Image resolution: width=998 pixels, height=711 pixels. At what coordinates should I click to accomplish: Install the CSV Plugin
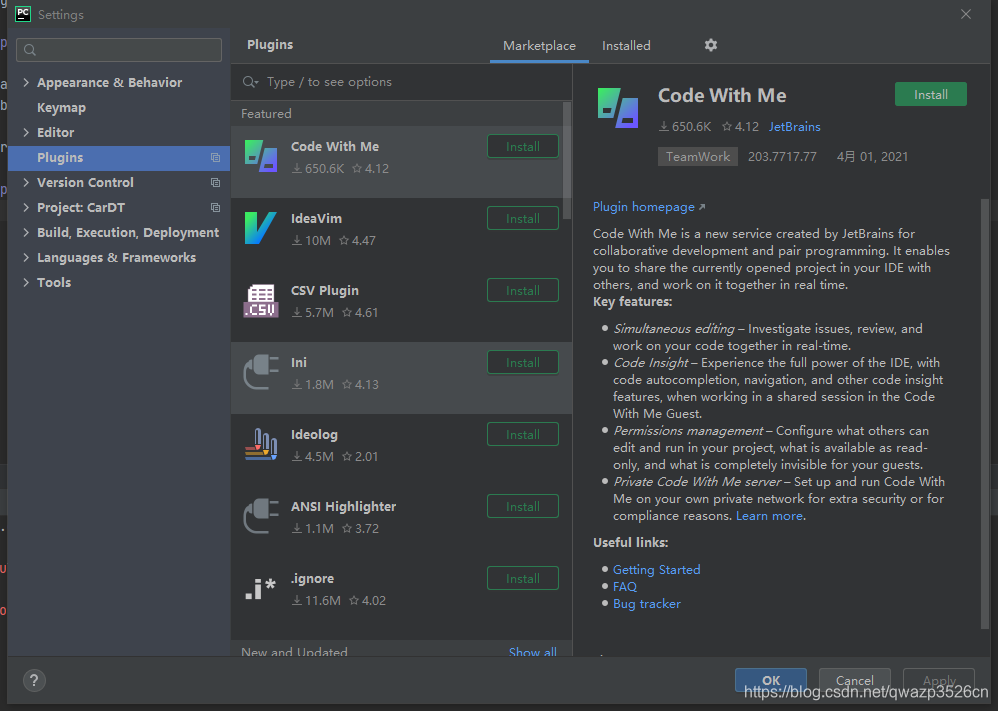(523, 290)
